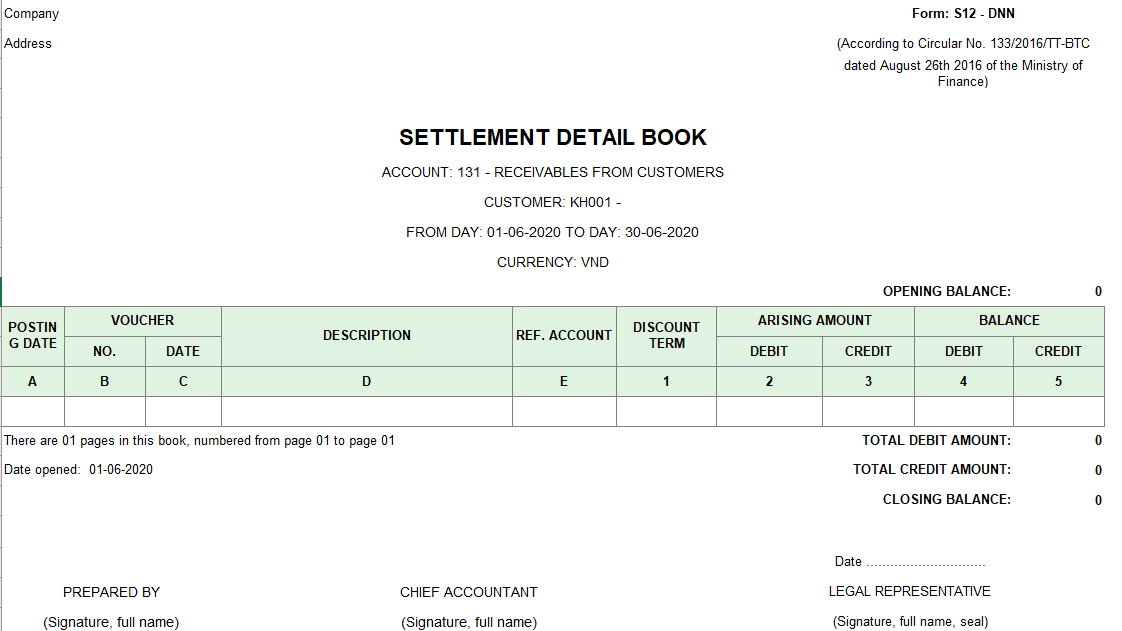Select the BALANCE header cell
This screenshot has width=1122, height=631.
click(1008, 320)
